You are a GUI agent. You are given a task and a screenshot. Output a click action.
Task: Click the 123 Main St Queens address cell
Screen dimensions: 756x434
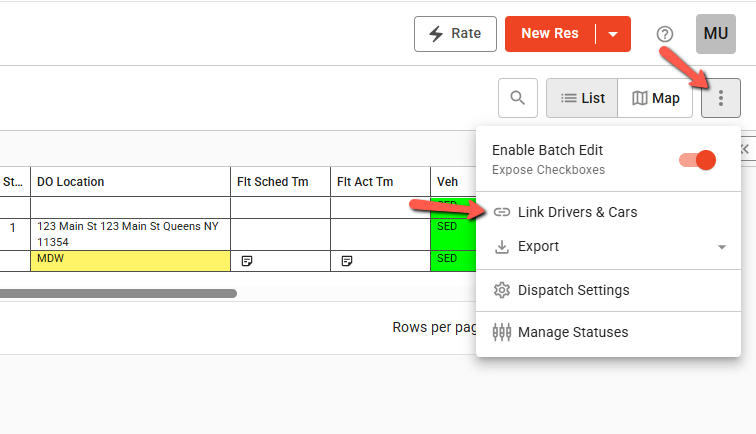130,234
